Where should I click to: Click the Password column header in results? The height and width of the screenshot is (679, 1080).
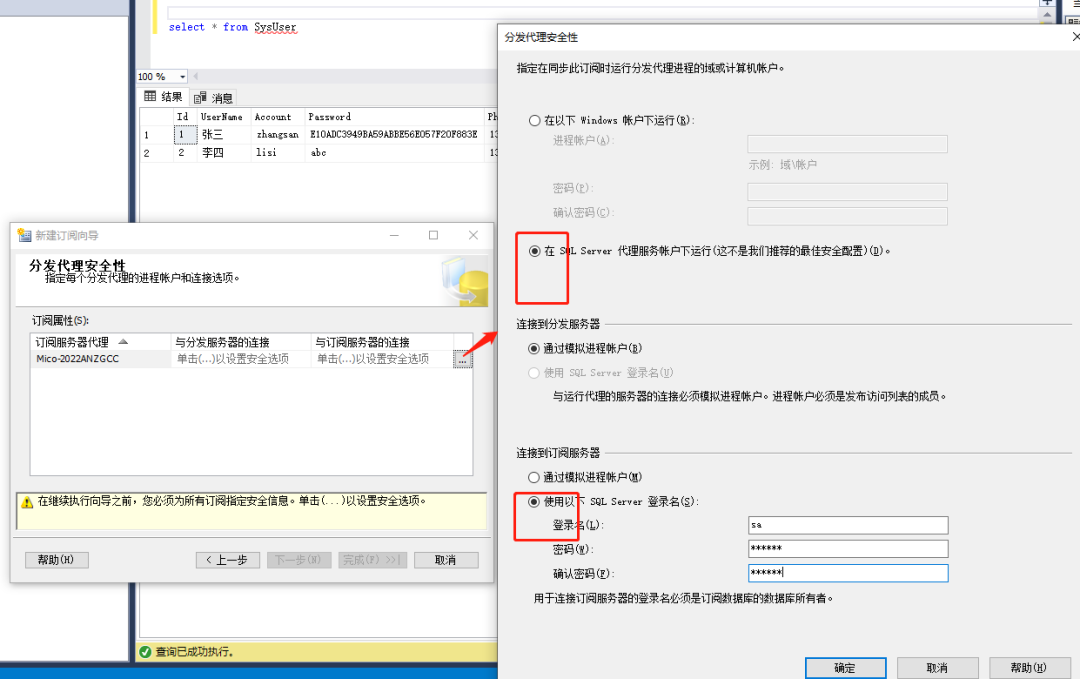point(395,117)
